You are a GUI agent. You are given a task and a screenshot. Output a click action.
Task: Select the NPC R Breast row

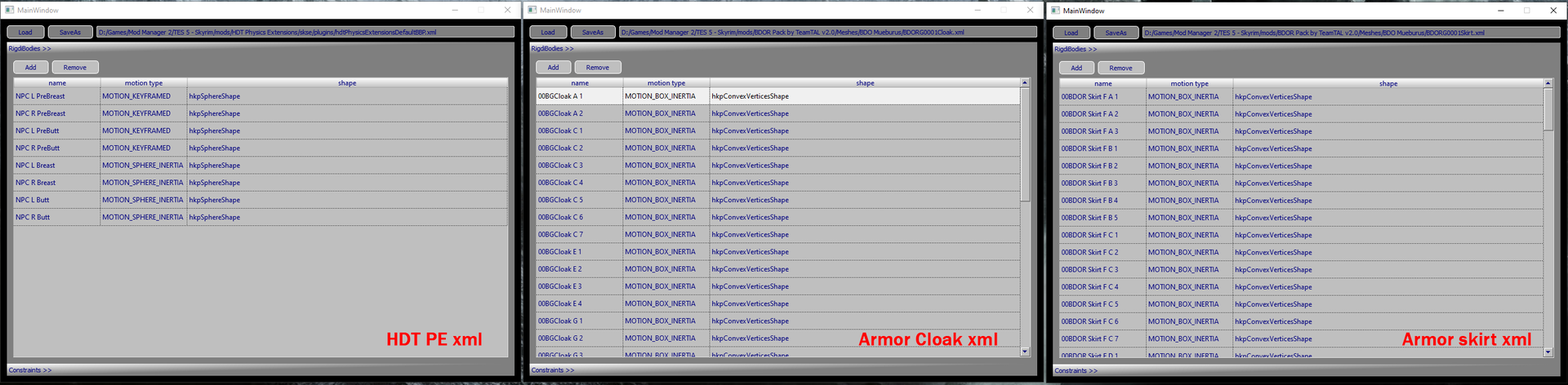click(261, 183)
